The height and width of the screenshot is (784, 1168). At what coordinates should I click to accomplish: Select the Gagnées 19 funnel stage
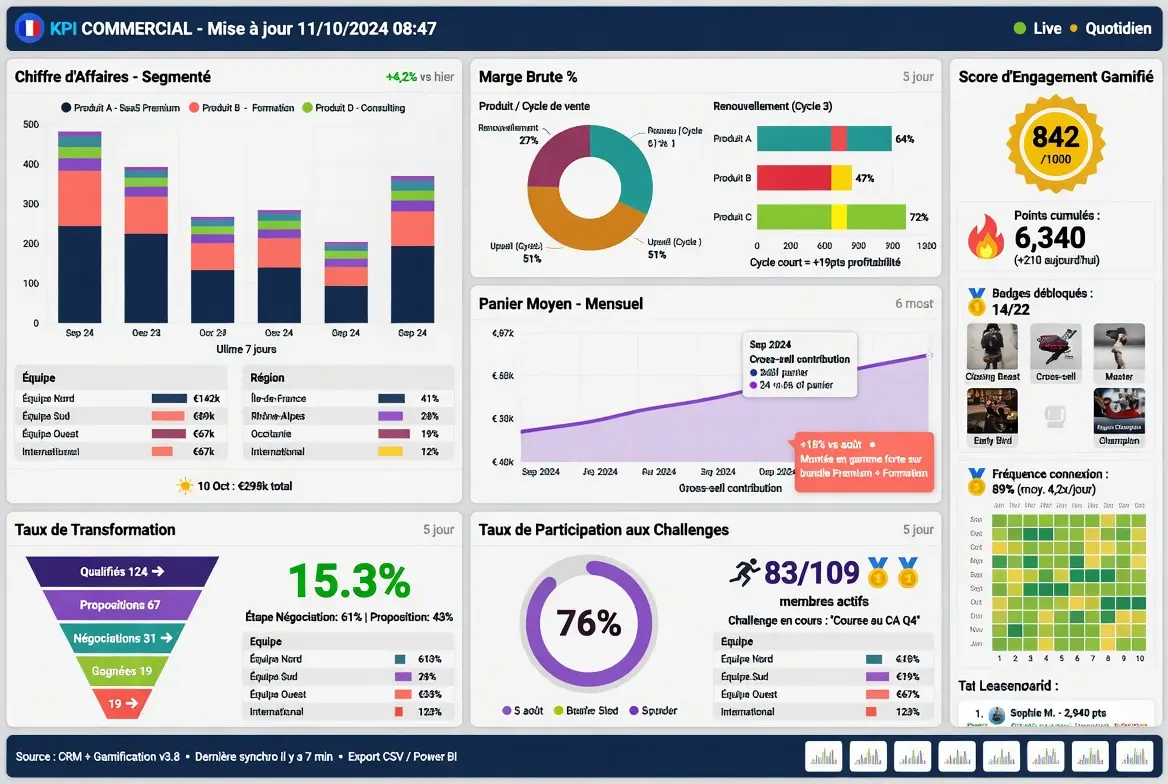(x=122, y=671)
